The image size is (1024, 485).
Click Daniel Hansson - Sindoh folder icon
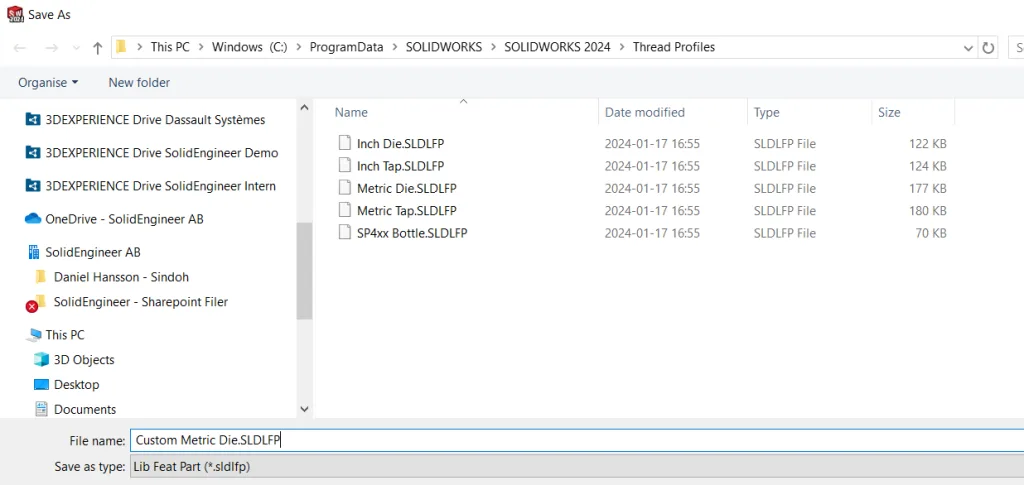pos(40,277)
